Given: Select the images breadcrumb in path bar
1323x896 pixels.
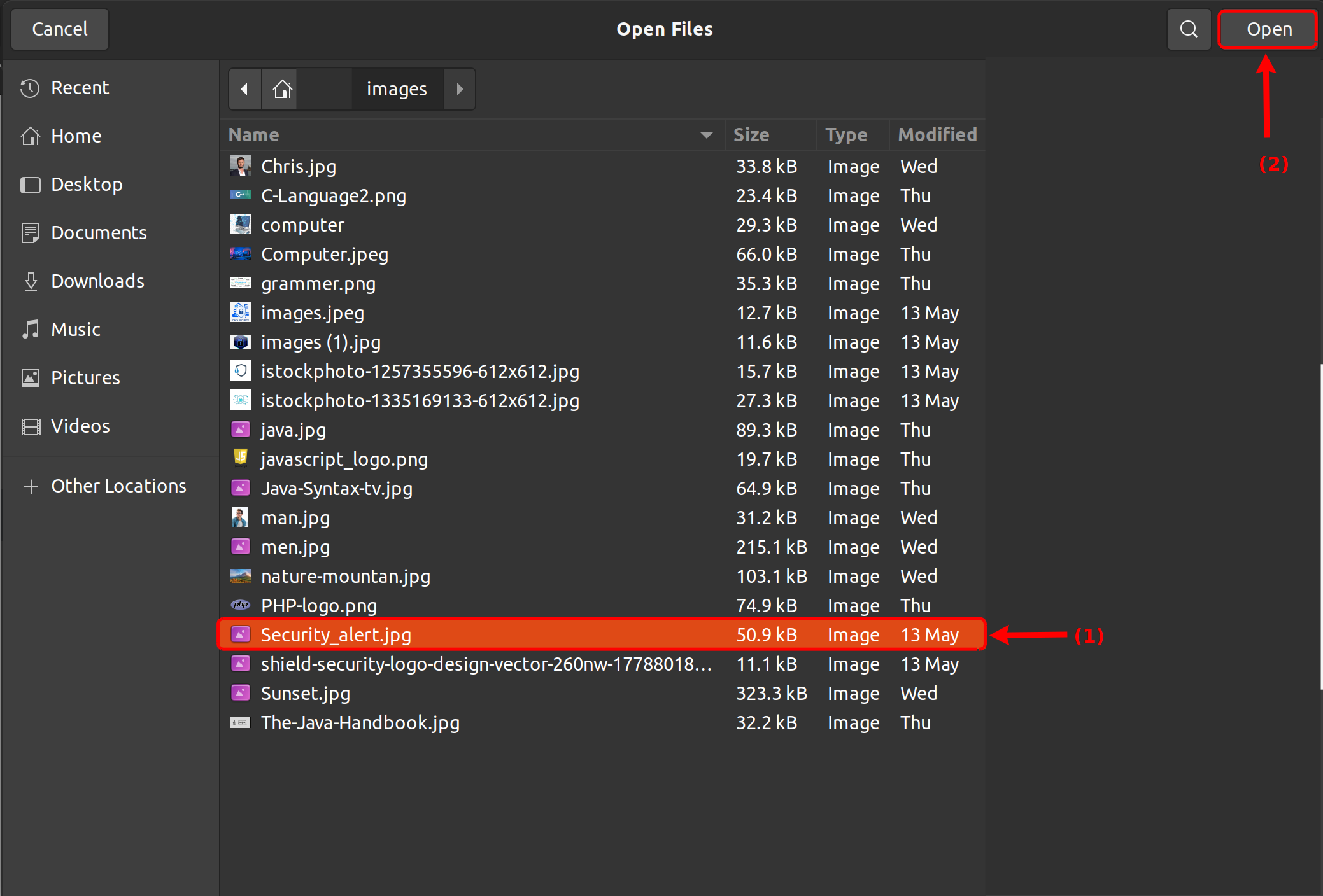Looking at the screenshot, I should coord(396,88).
